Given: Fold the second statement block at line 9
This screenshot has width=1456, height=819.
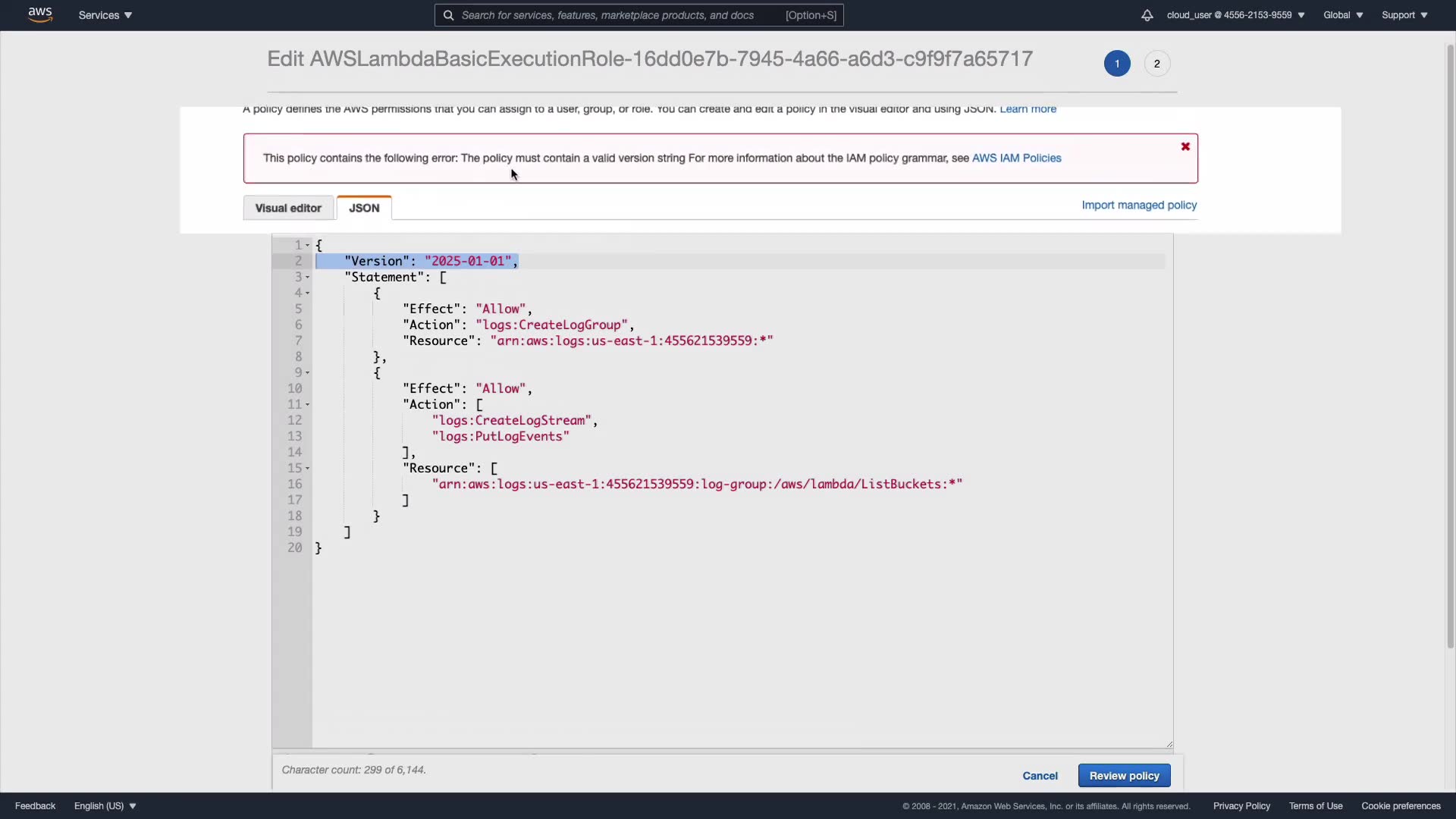Looking at the screenshot, I should pos(307,372).
